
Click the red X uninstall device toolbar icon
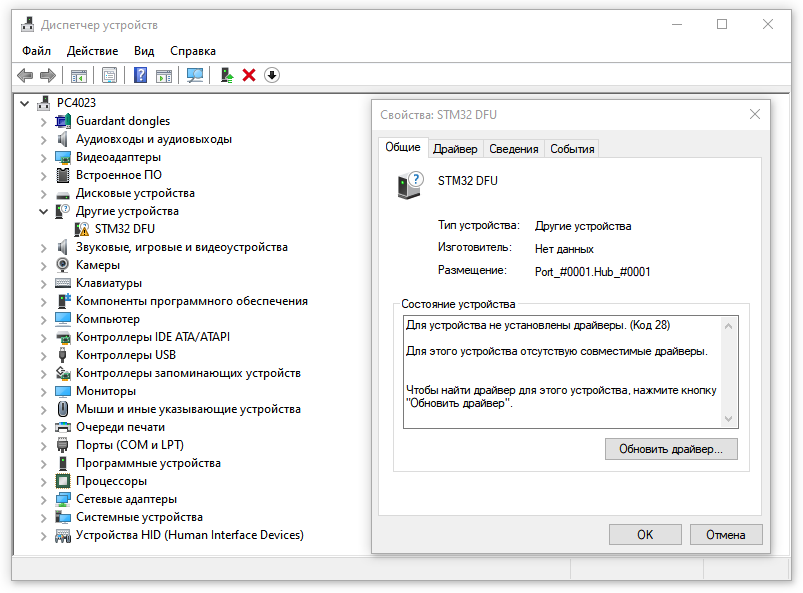[x=249, y=75]
